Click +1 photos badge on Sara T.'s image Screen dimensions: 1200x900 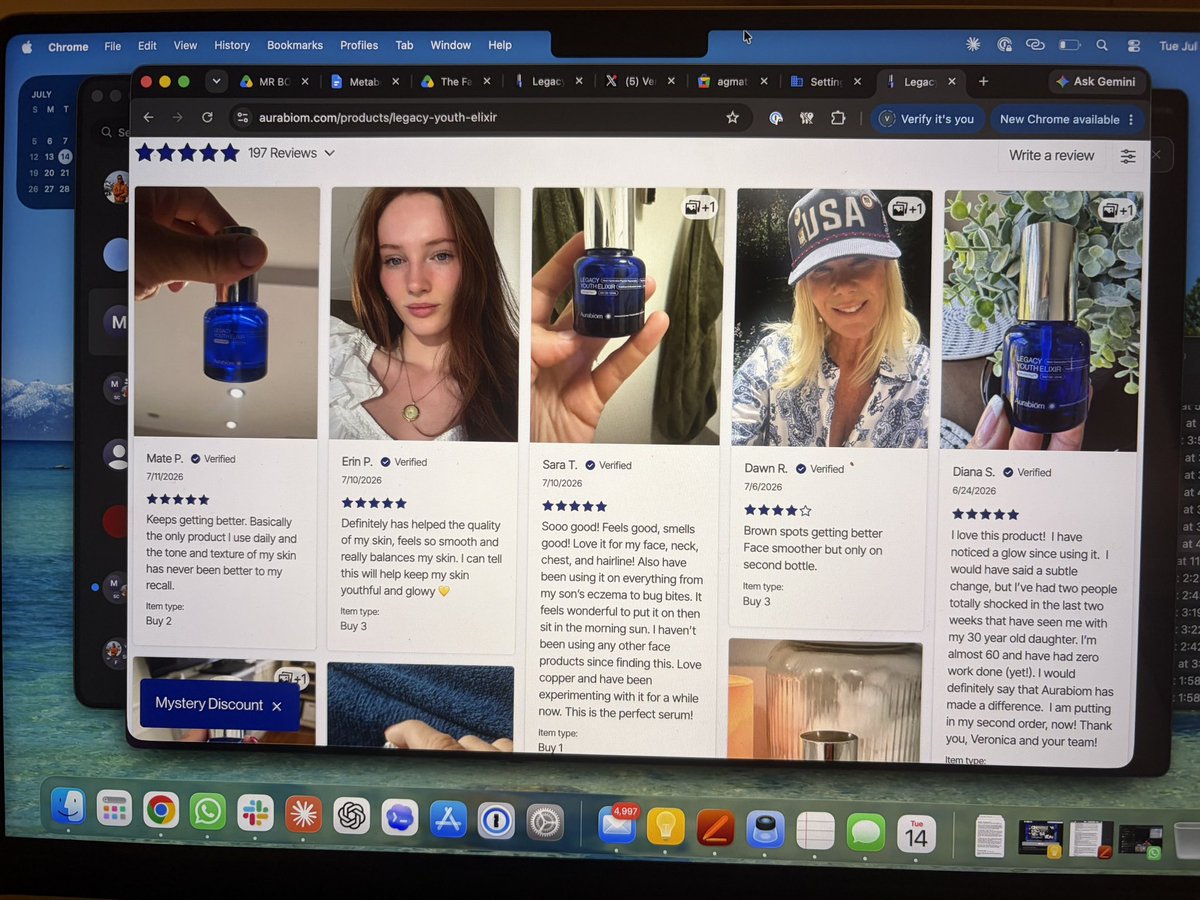point(700,207)
